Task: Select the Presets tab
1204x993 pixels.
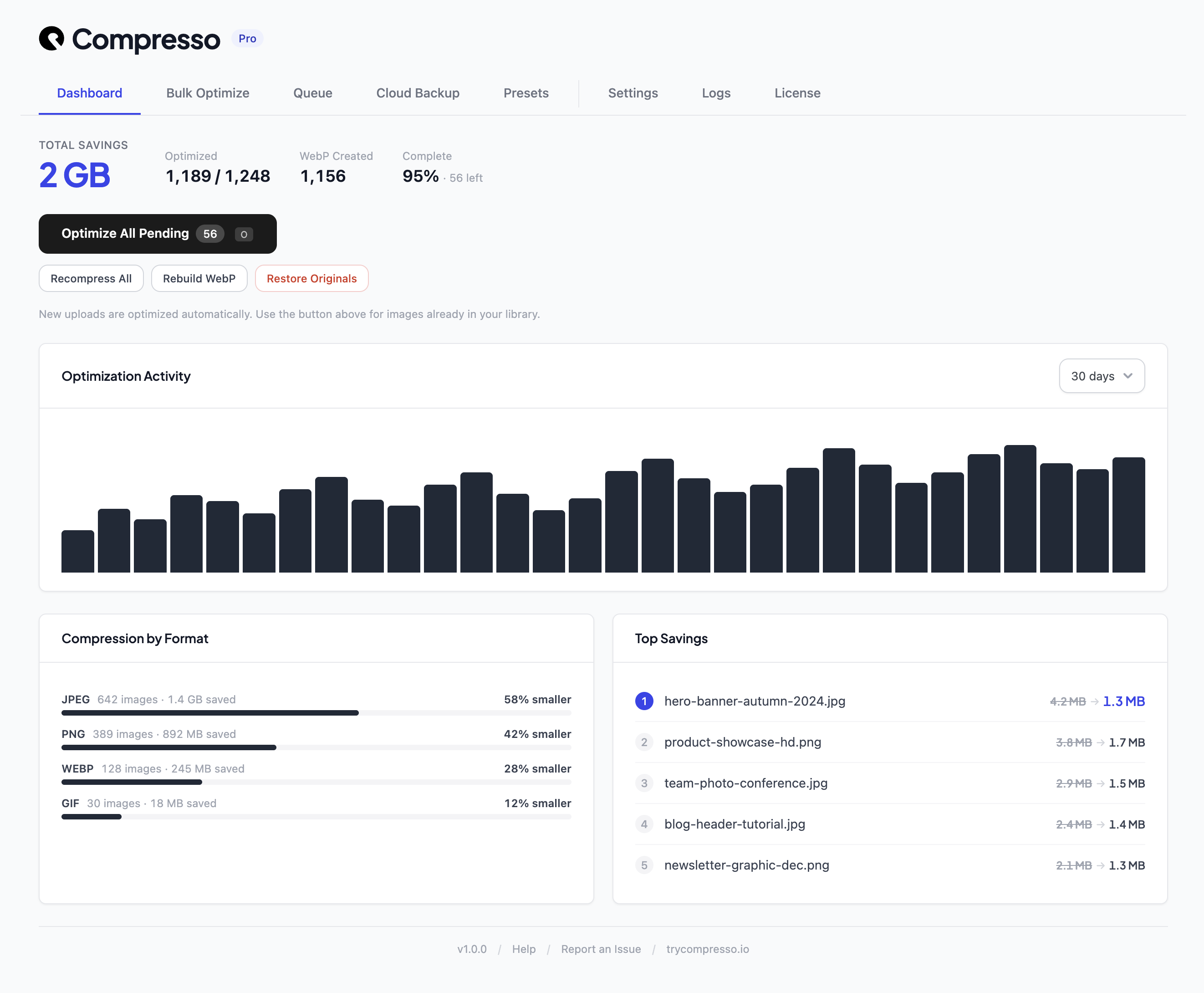Action: click(x=525, y=92)
